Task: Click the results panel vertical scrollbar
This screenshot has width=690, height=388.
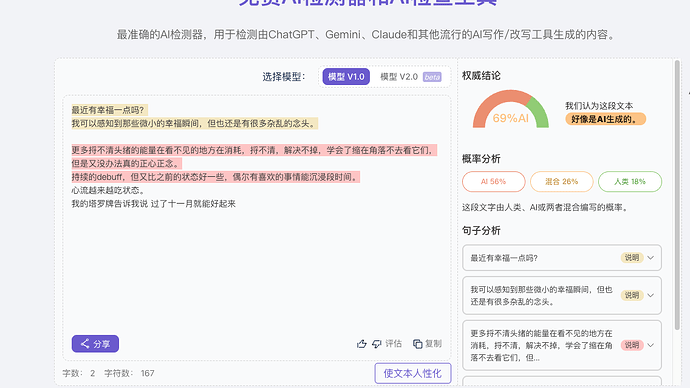Action: click(x=677, y=194)
